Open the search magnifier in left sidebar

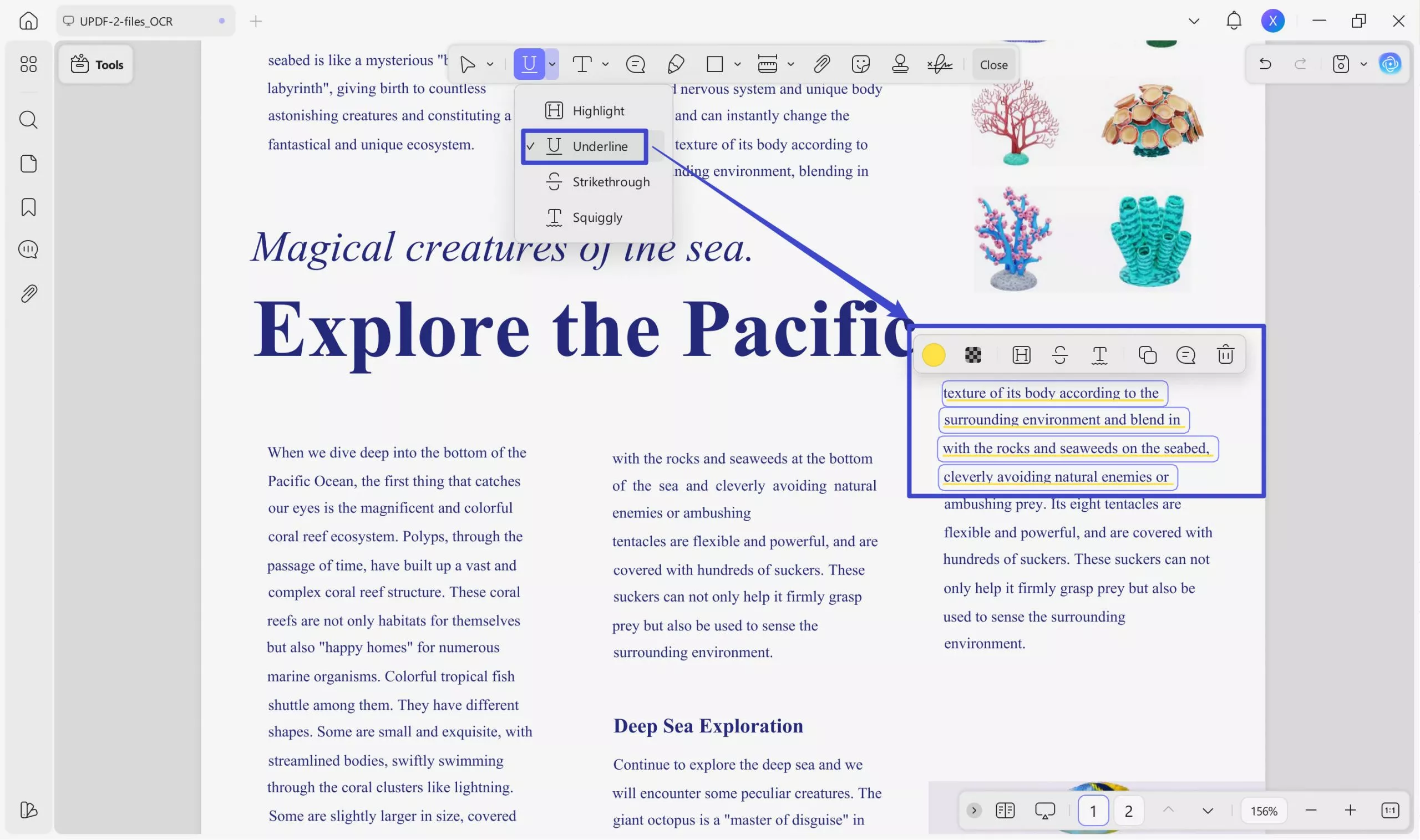tap(28, 120)
